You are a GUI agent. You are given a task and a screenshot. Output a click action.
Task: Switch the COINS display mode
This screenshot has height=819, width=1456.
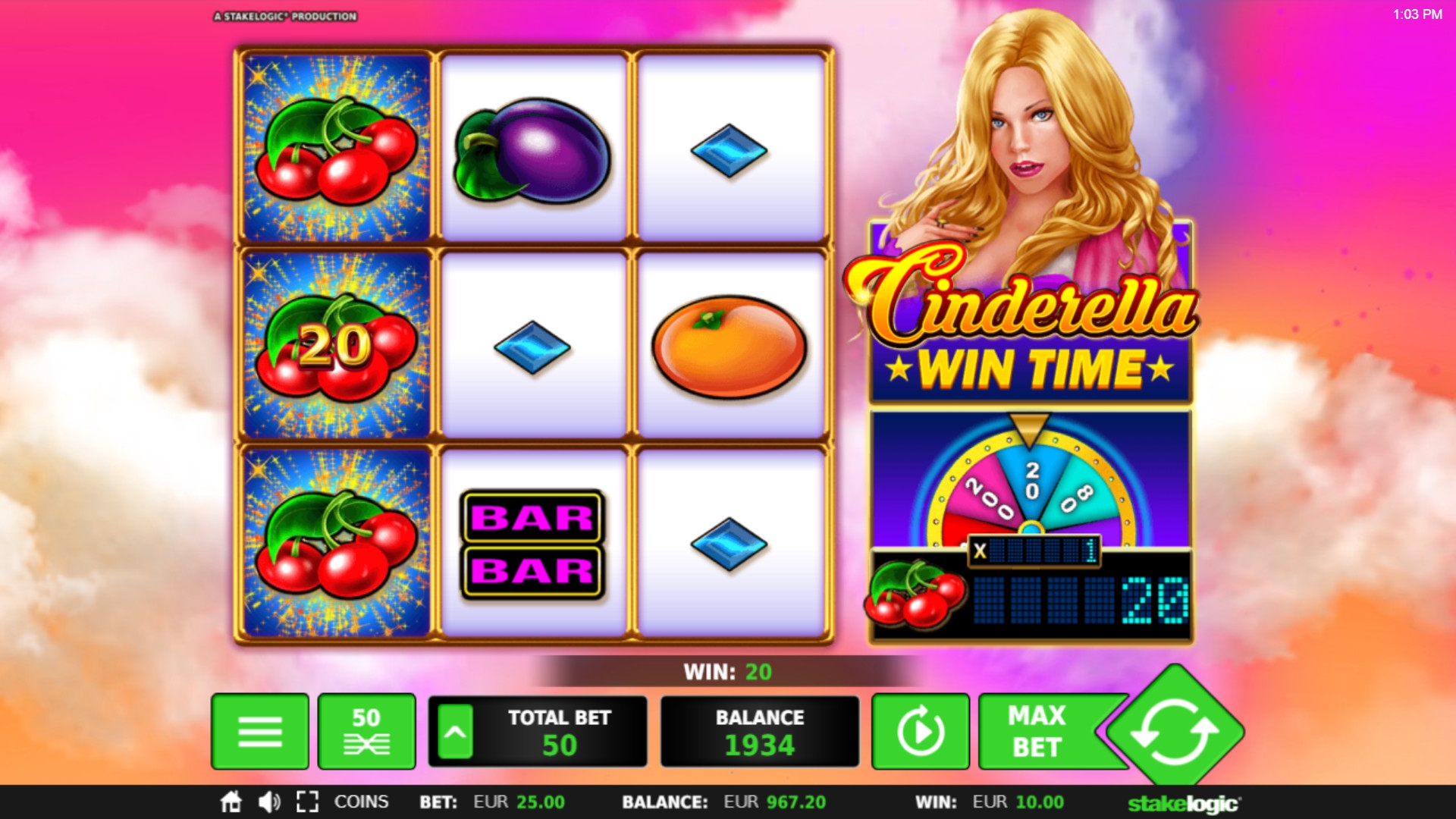361,802
